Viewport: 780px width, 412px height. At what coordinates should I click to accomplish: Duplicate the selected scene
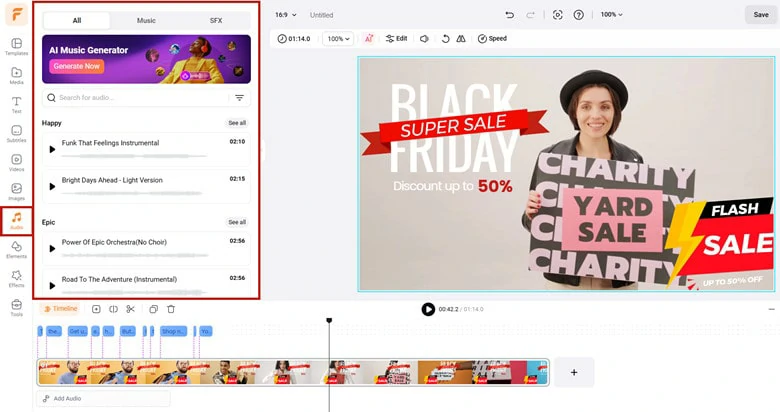coord(154,309)
